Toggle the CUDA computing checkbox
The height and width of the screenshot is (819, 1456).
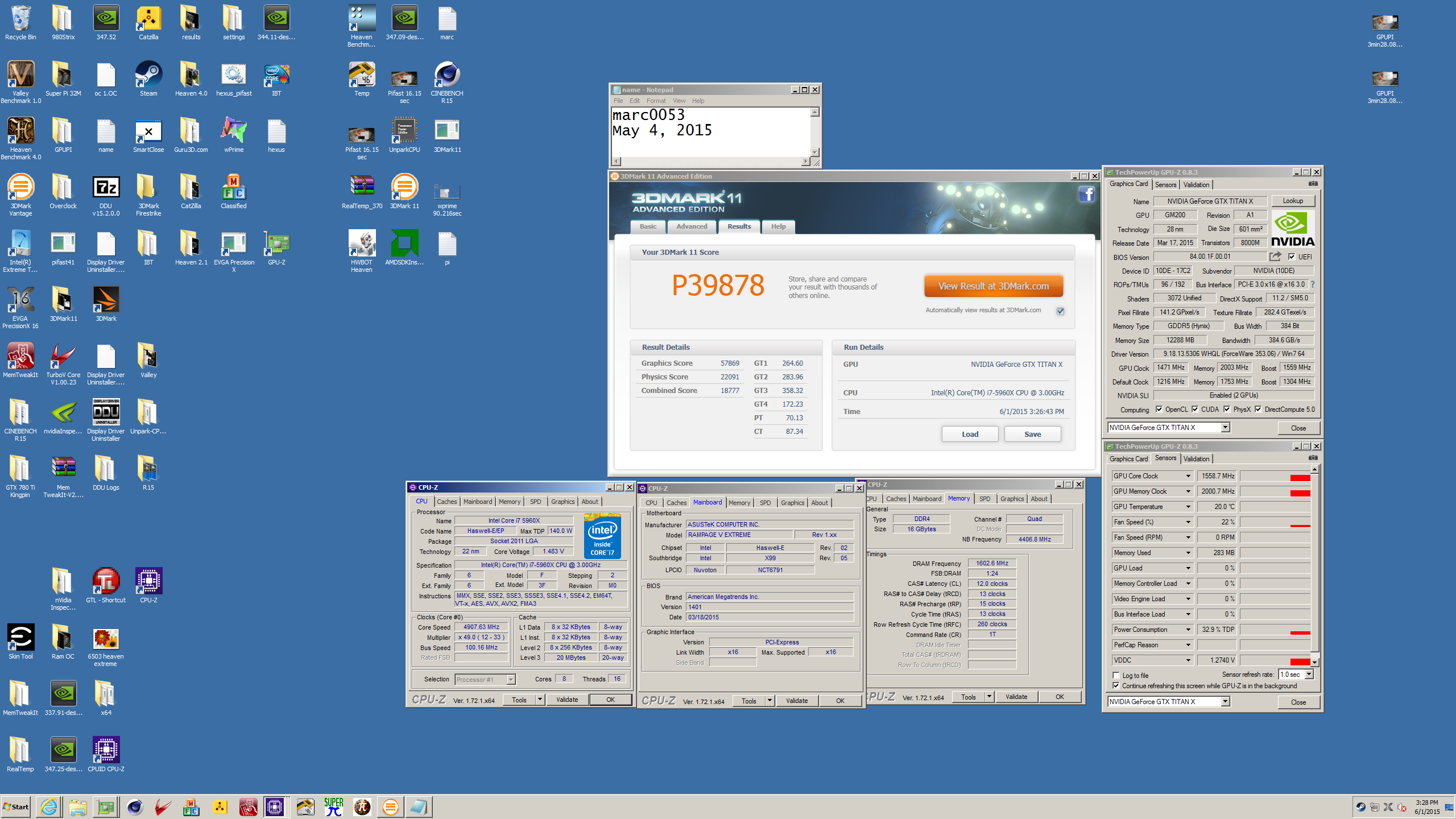[x=1195, y=409]
